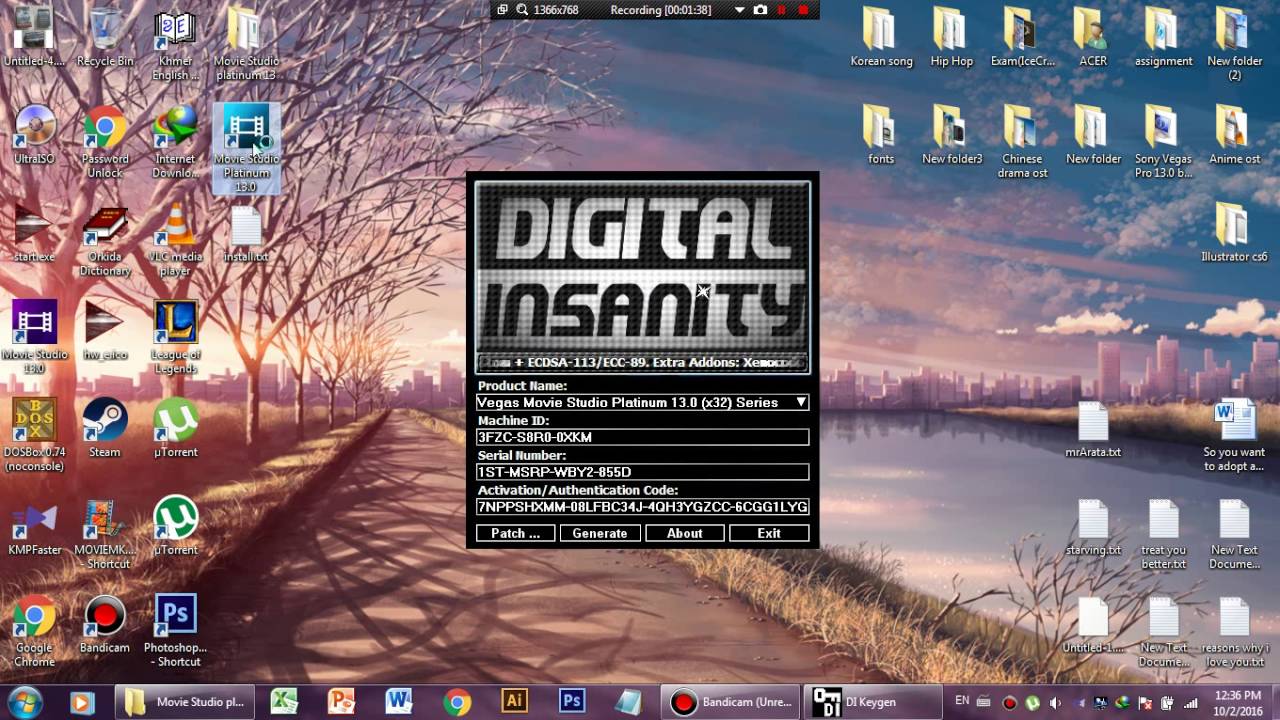Screen dimensions: 1280x720
Task: Select the Orkida Dictionary shortcut
Action: point(105,240)
